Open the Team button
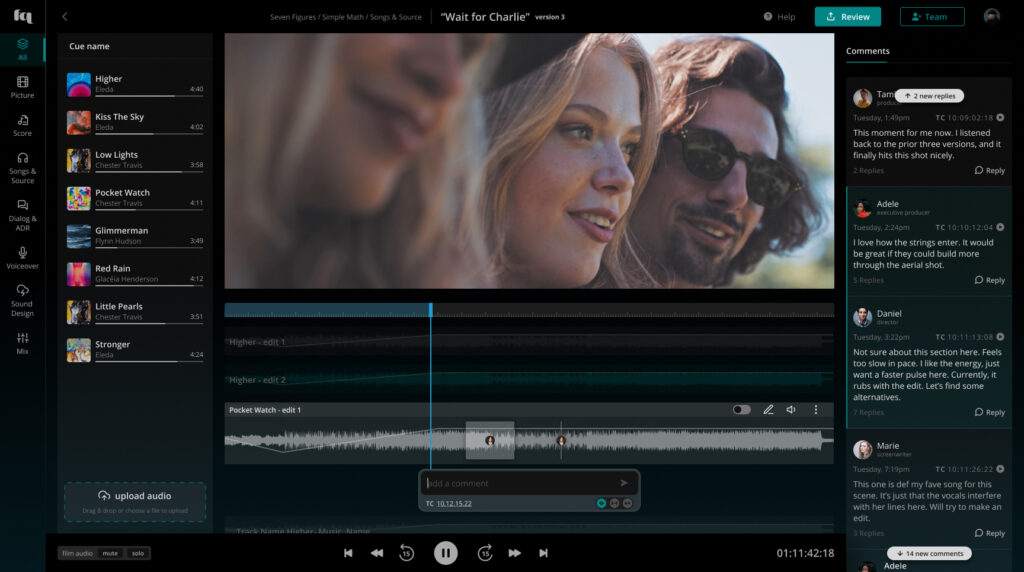 (x=931, y=17)
